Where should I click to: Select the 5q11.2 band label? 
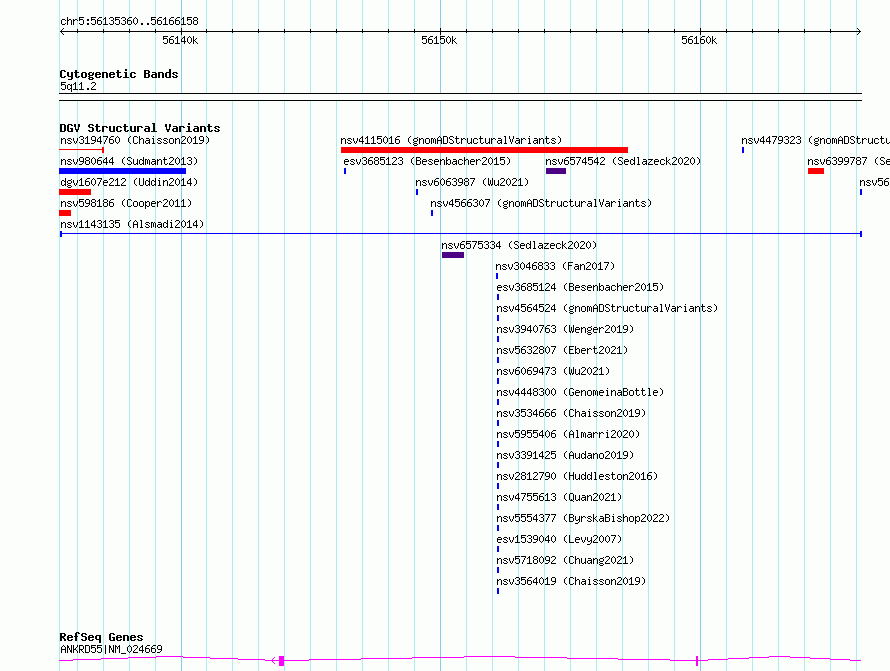click(78, 86)
